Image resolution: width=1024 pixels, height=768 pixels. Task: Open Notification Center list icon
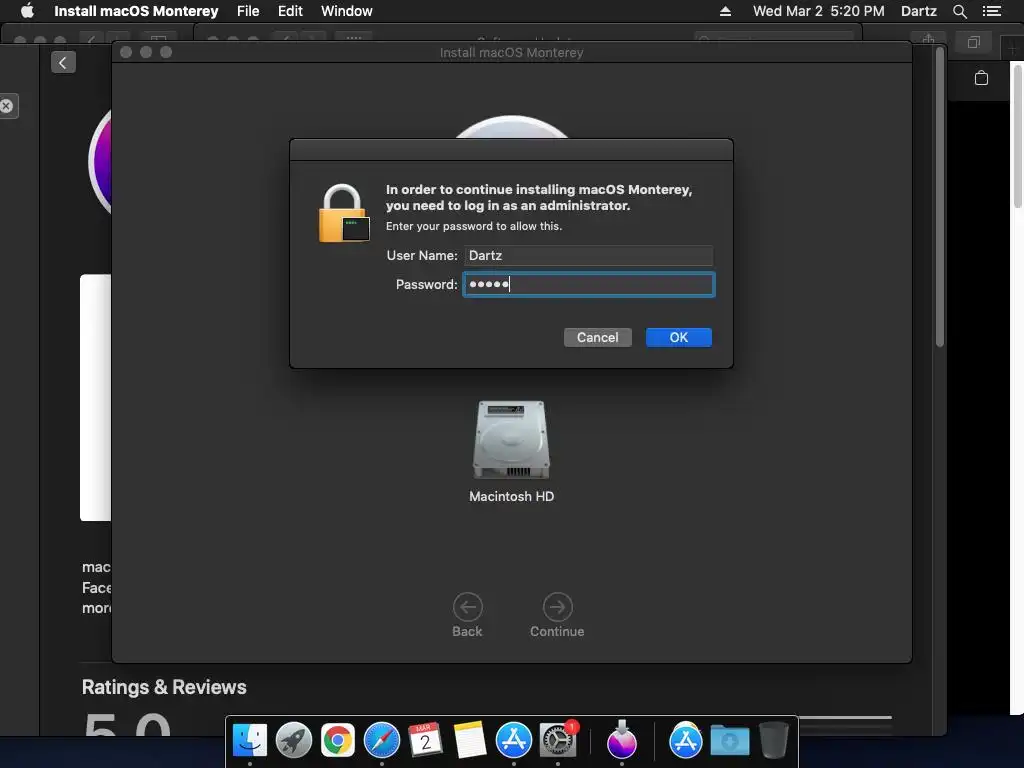(x=992, y=11)
